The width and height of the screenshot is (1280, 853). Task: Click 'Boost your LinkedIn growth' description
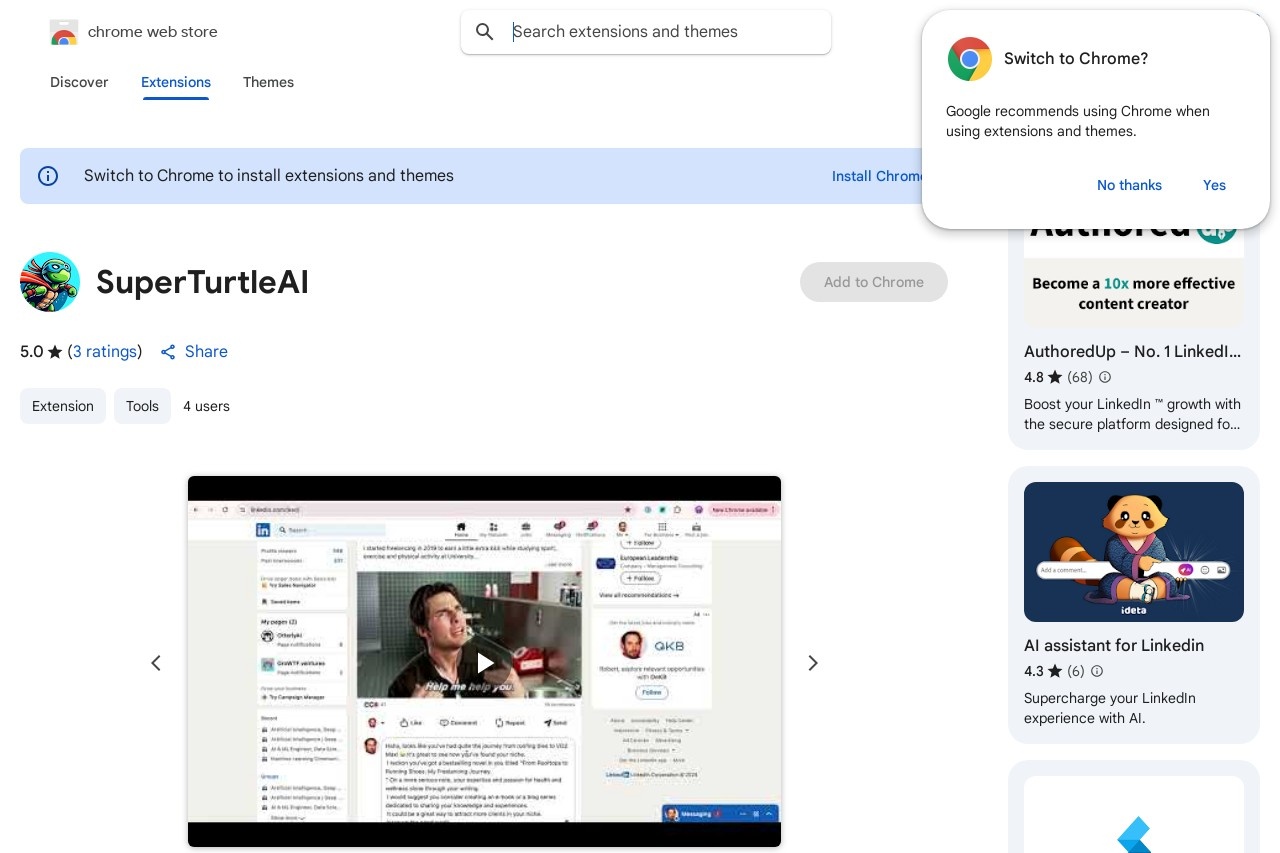[1133, 414]
